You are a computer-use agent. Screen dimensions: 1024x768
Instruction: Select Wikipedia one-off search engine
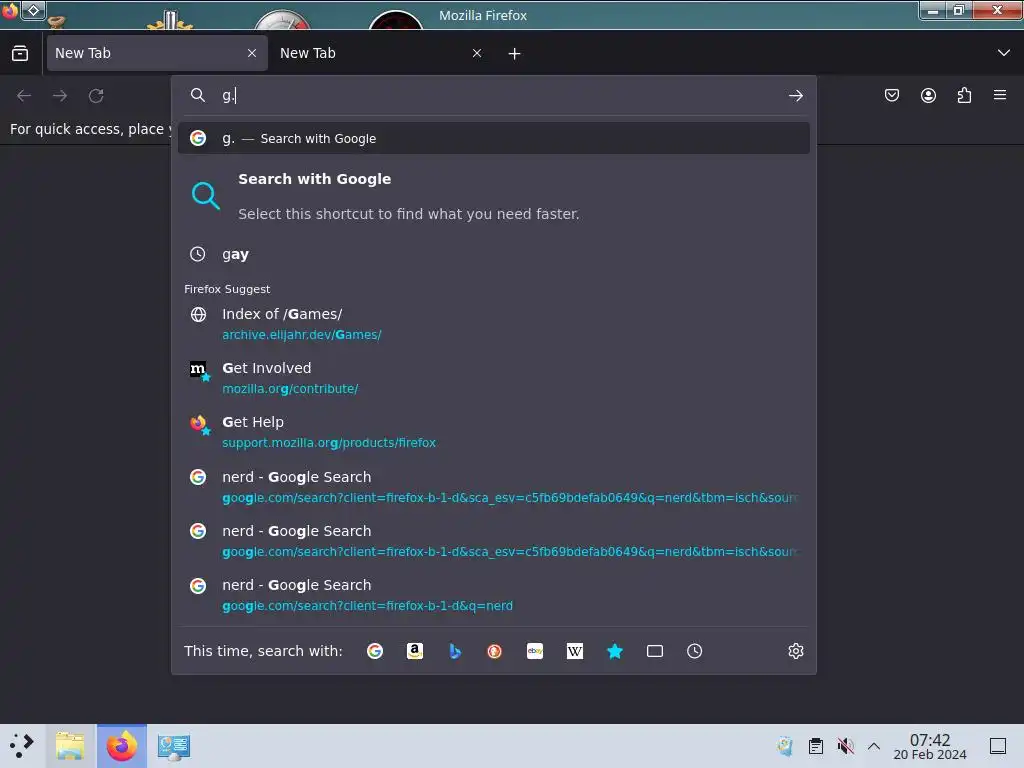click(x=575, y=651)
